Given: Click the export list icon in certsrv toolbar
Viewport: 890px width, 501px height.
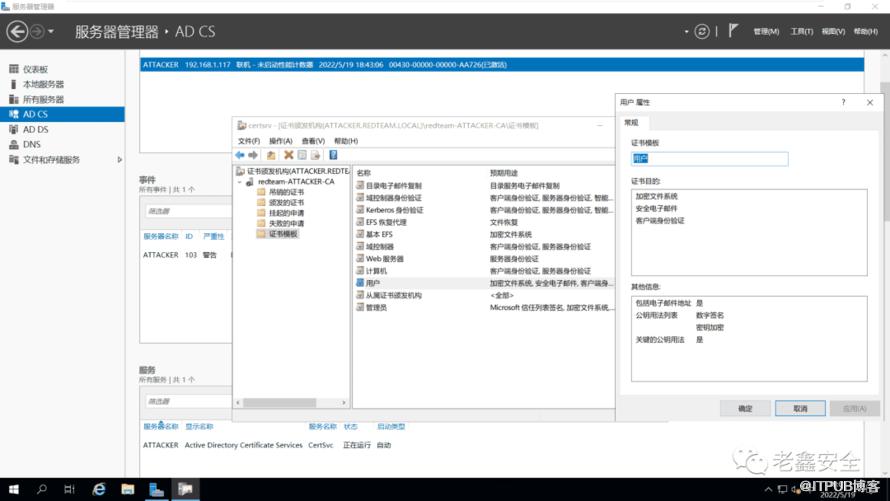Looking at the screenshot, I should [x=316, y=155].
